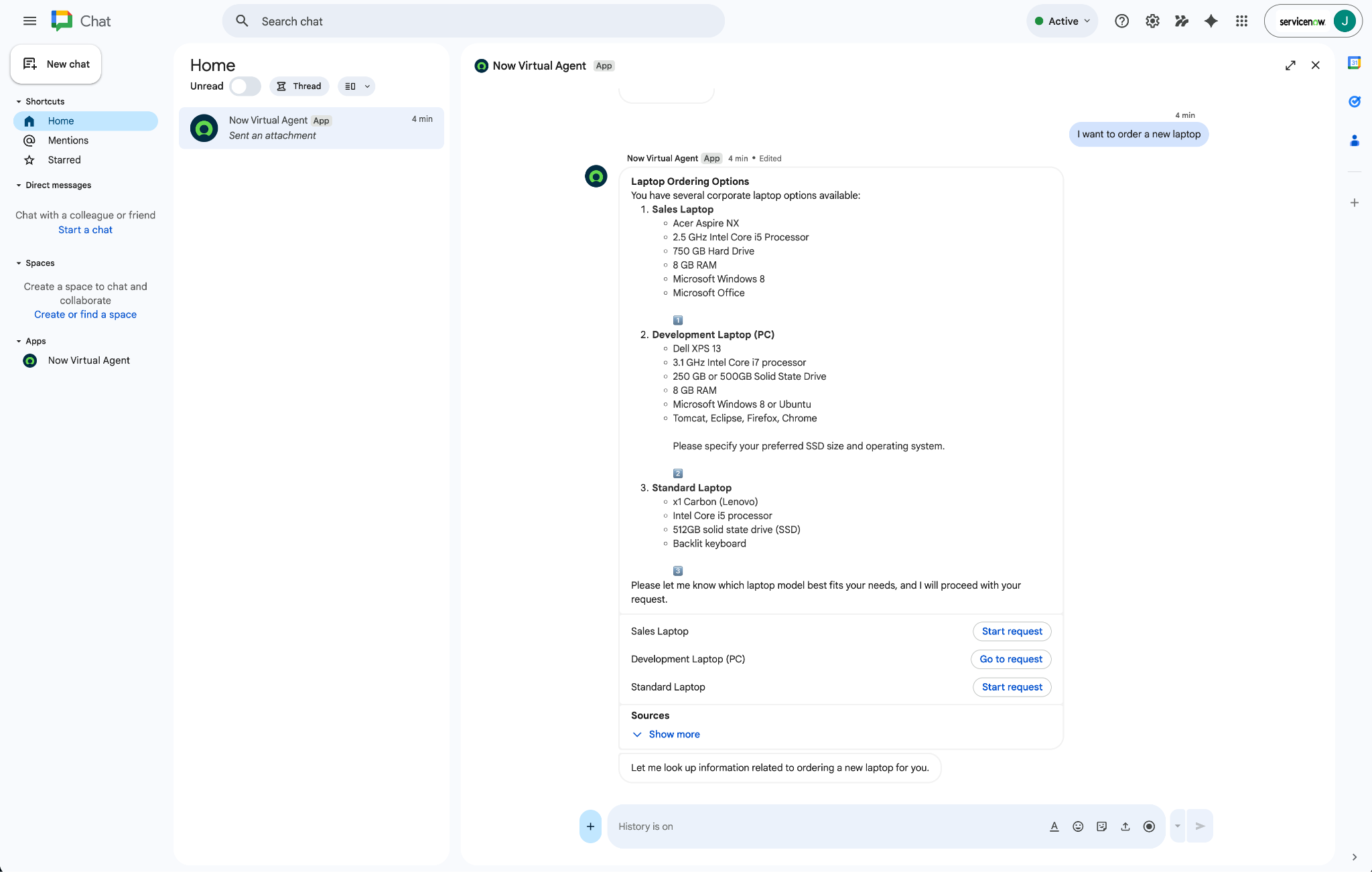Open Google Tasks side panel icon

(x=1354, y=101)
